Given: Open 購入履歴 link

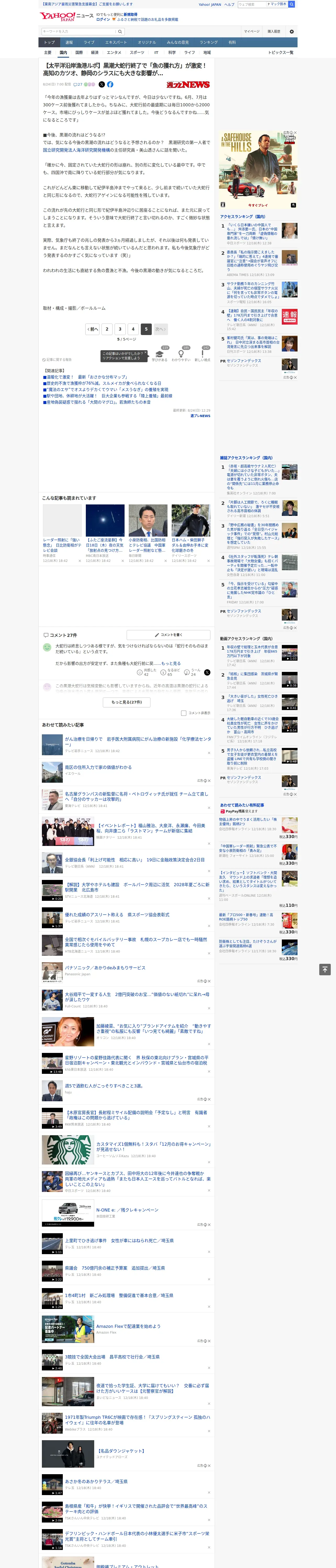Looking at the screenshot, I should [x=274, y=32].
